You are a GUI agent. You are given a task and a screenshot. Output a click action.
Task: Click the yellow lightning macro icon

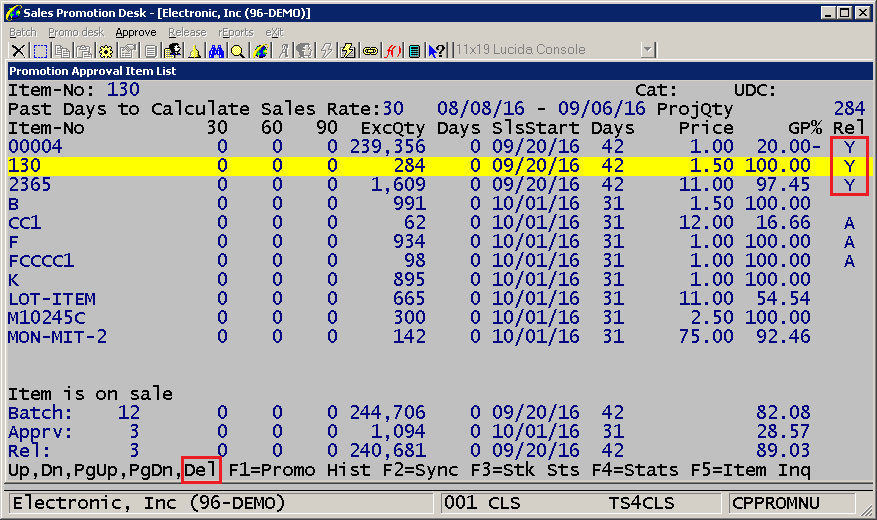pyautogui.click(x=348, y=51)
